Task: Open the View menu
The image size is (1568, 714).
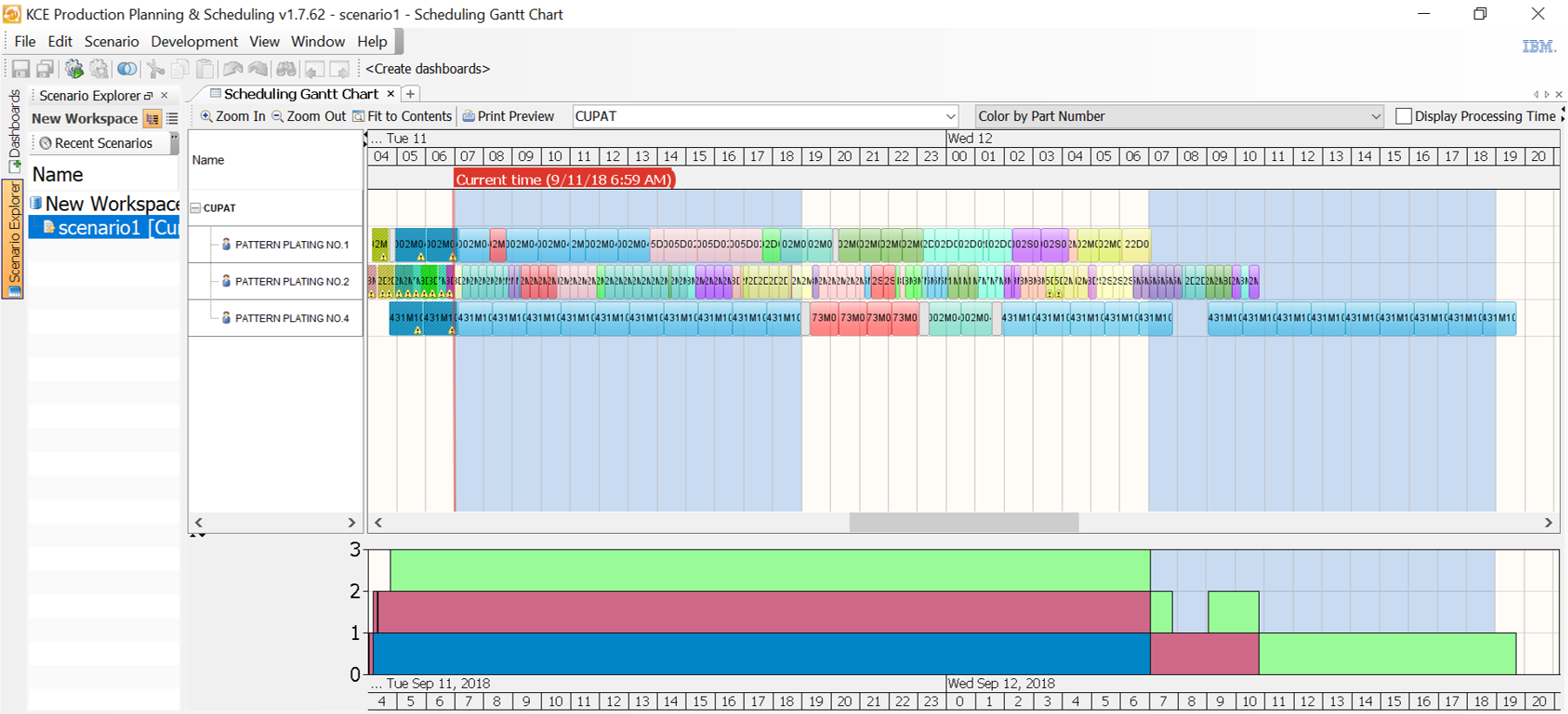Action: (x=265, y=42)
